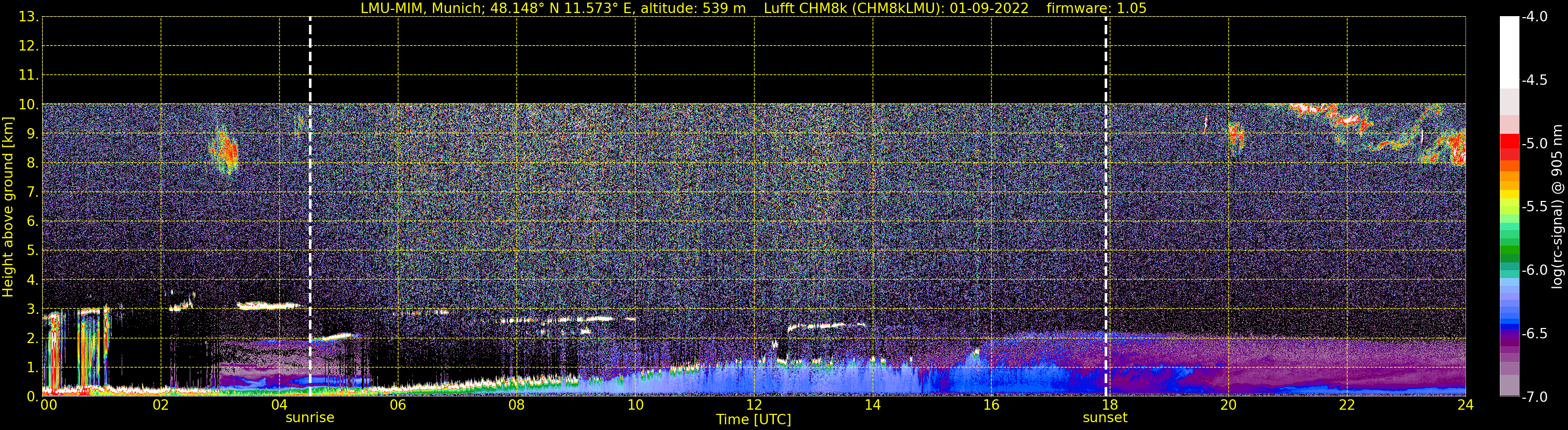Image resolution: width=1568 pixels, height=430 pixels.
Task: Click the gray-mauve colorbar band near -7.0
Action: point(1510,386)
